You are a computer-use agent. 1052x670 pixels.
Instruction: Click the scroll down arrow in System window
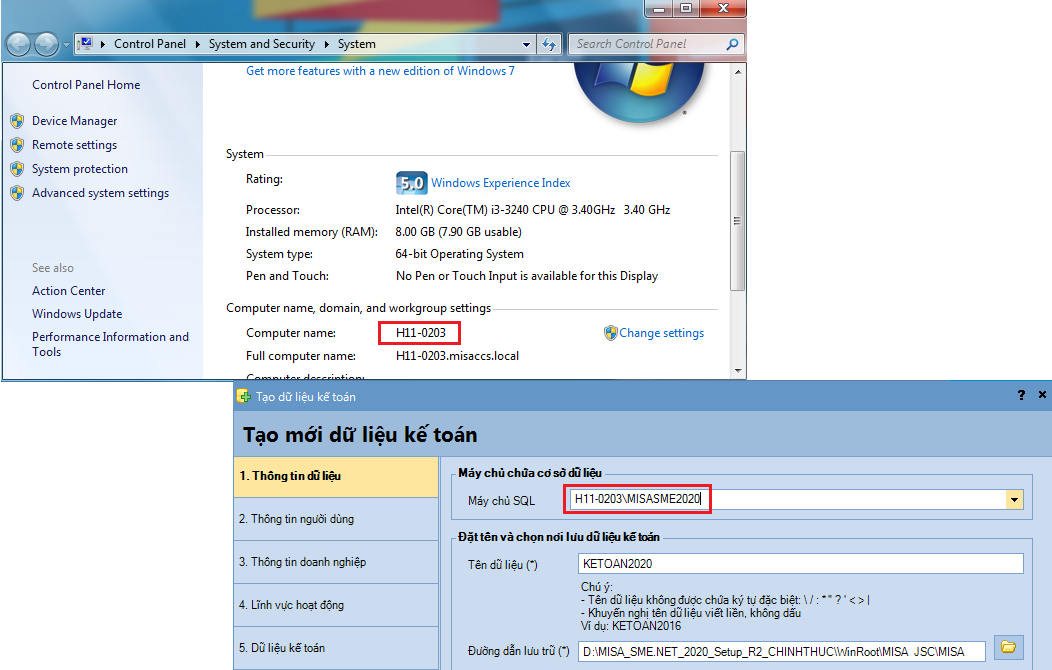click(737, 370)
